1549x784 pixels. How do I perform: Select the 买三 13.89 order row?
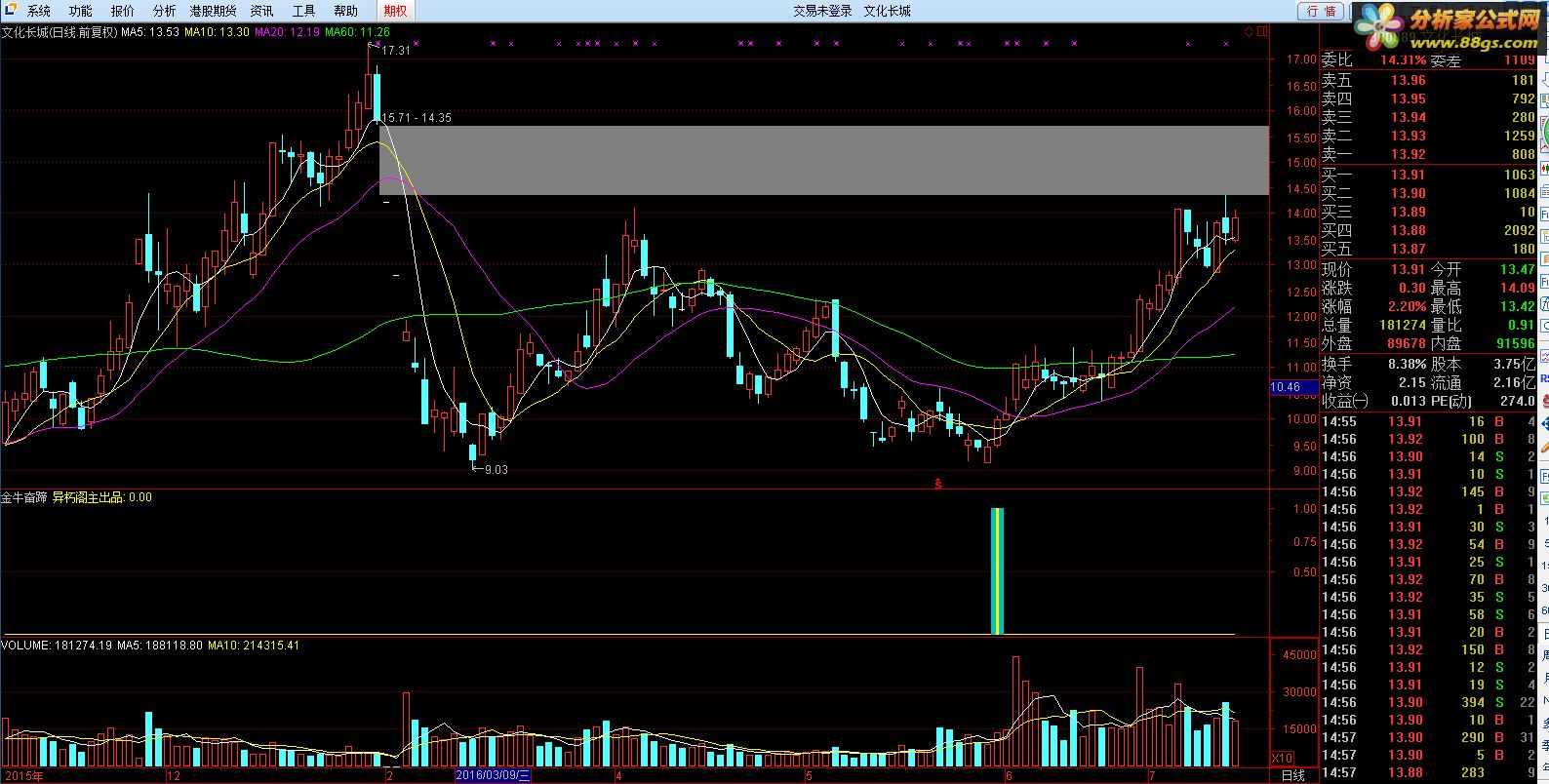pos(1428,213)
